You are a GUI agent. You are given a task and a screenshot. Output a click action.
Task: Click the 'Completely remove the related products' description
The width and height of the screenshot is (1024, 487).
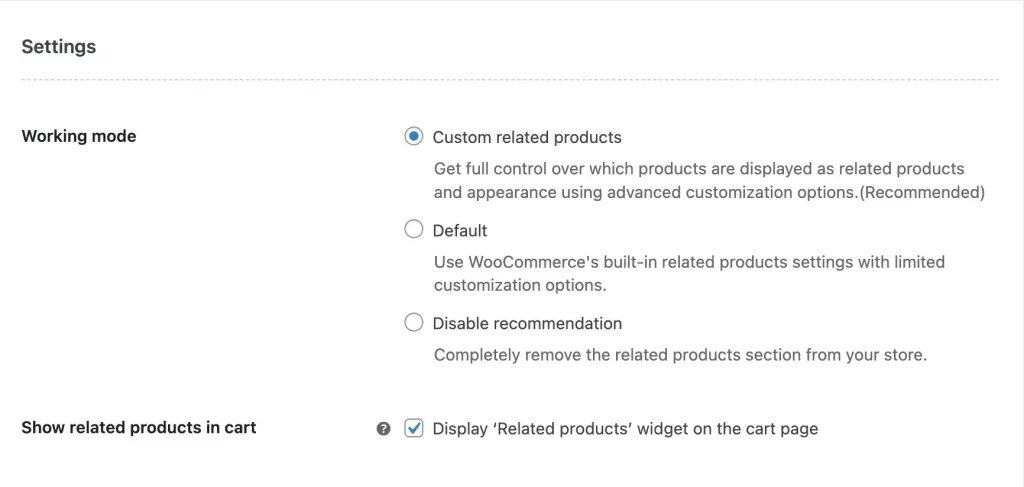click(680, 355)
